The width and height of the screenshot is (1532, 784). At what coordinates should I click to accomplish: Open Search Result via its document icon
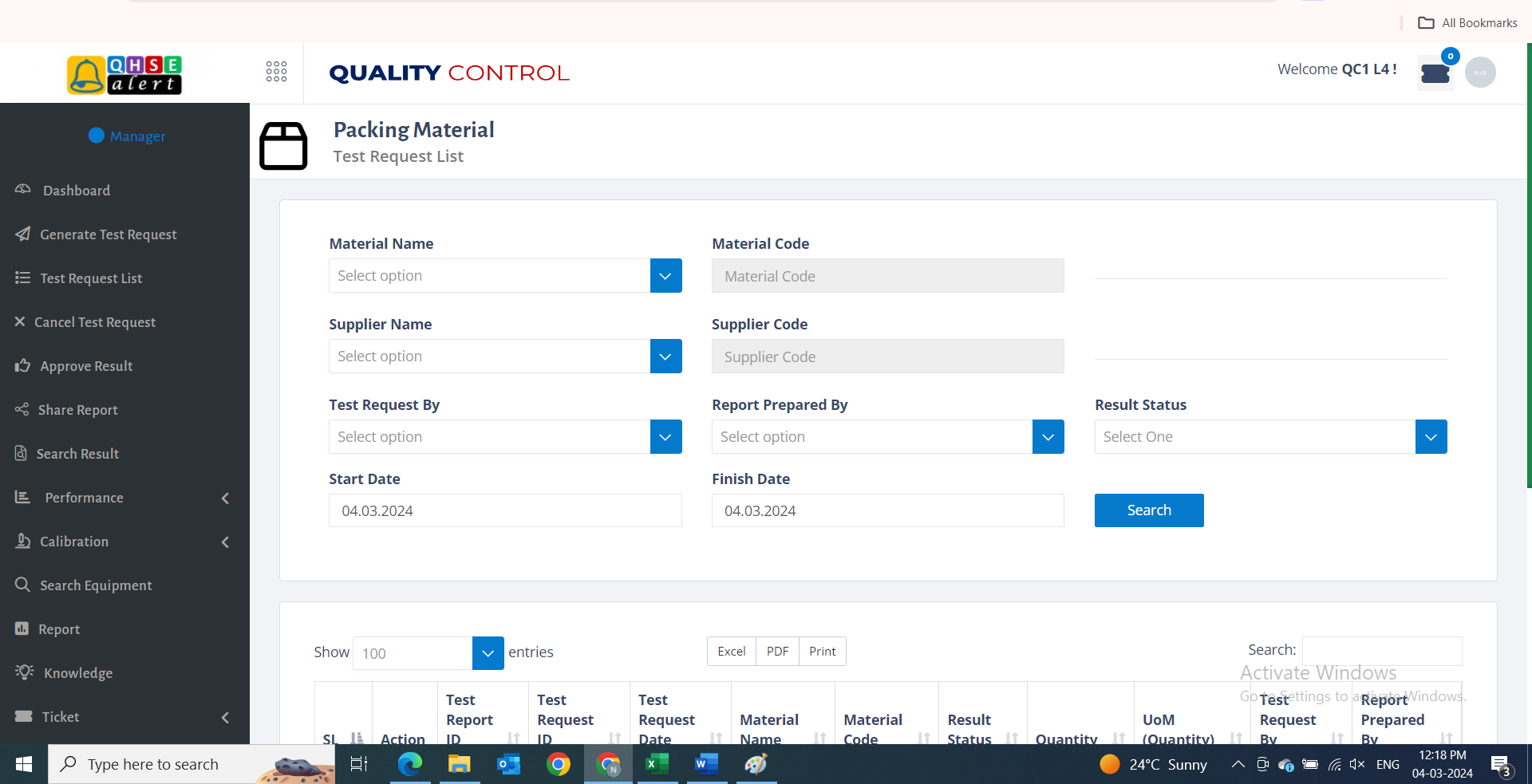click(22, 453)
